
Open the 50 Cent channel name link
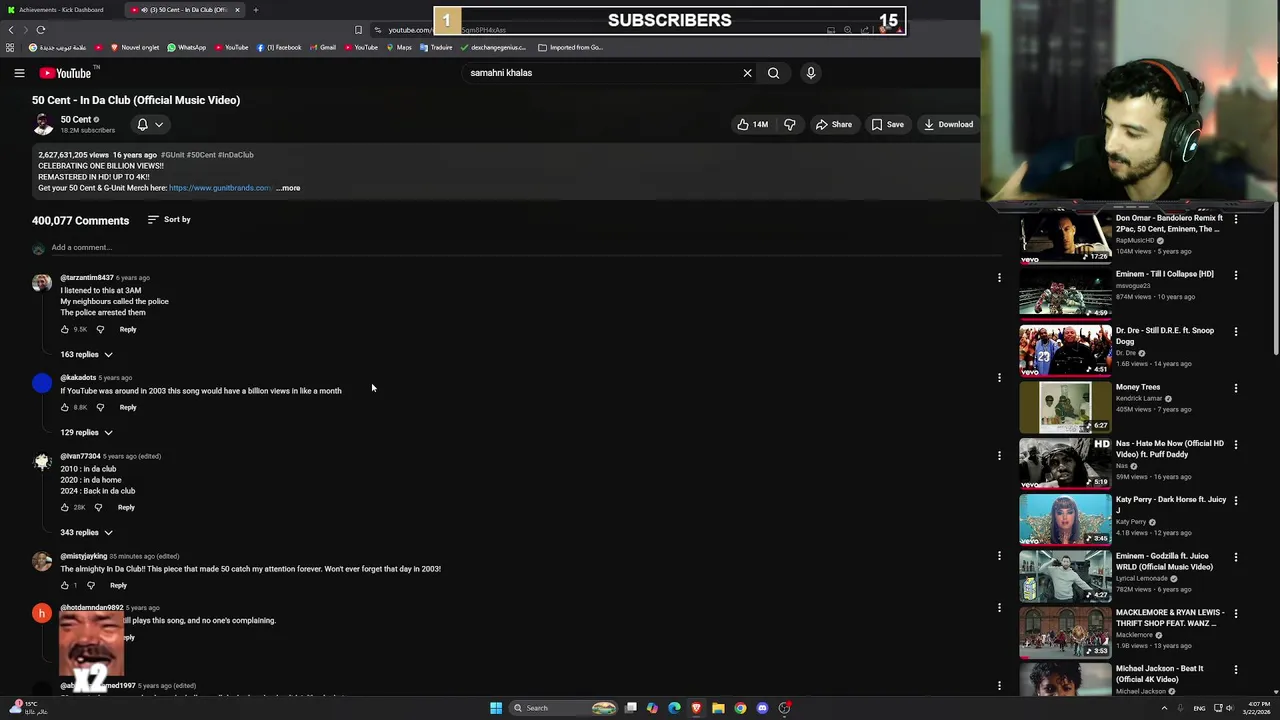(x=76, y=119)
